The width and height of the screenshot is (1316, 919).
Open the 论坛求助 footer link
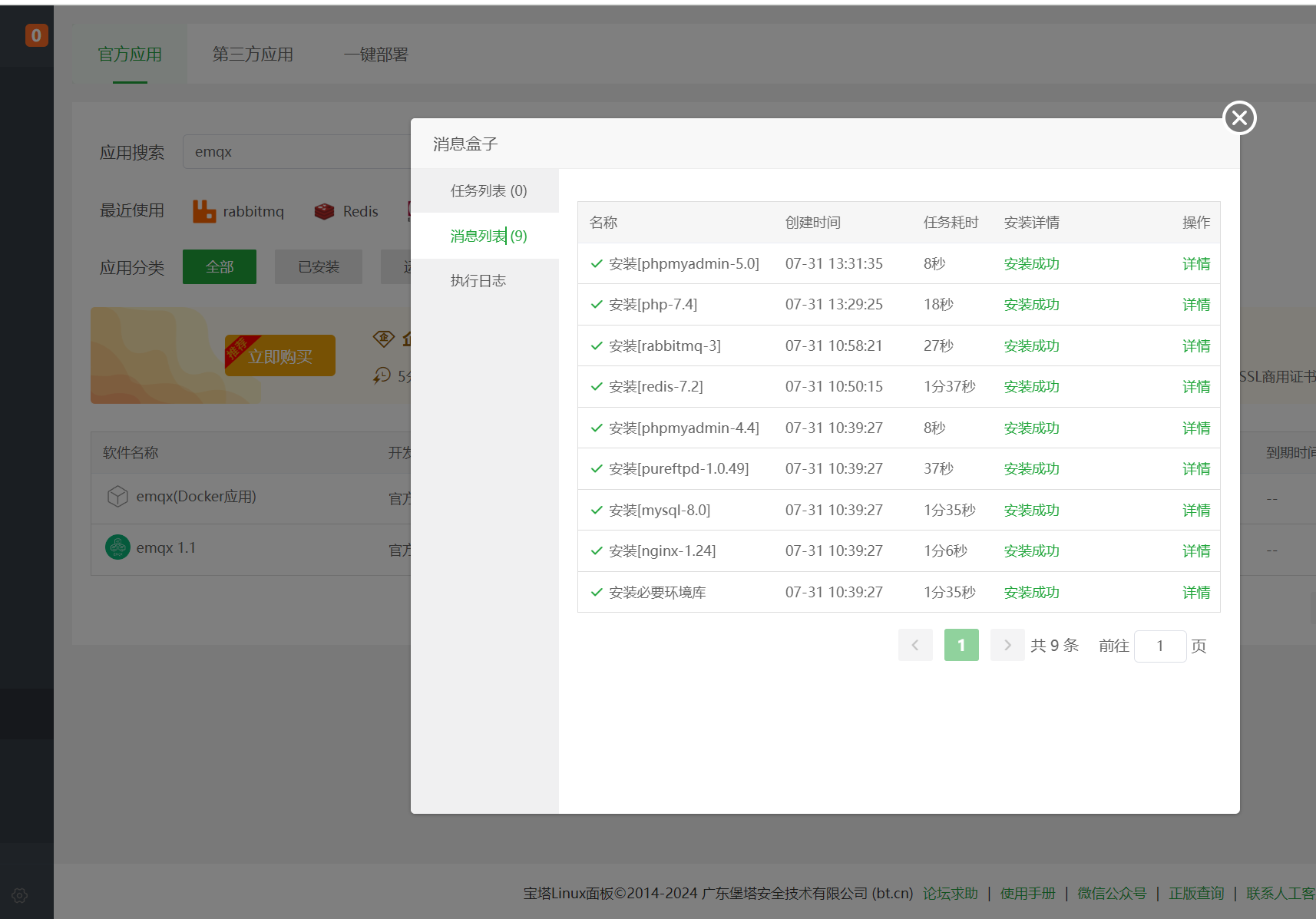(951, 893)
